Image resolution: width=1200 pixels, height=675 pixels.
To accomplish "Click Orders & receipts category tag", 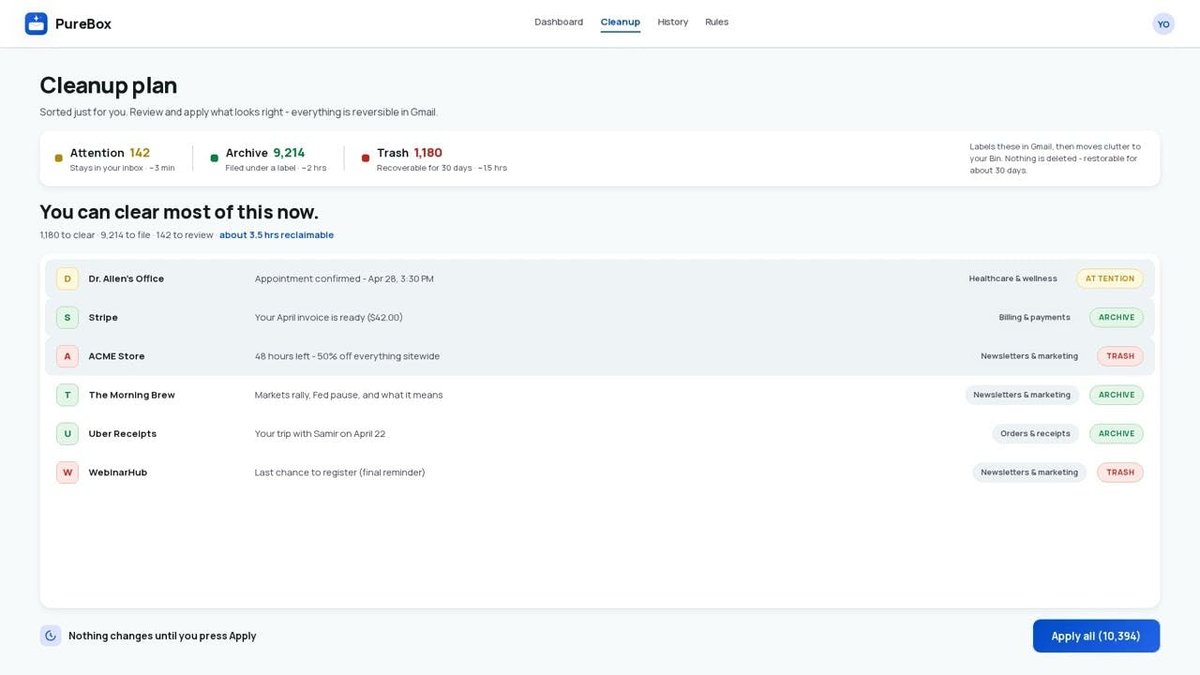I will [x=1035, y=434].
